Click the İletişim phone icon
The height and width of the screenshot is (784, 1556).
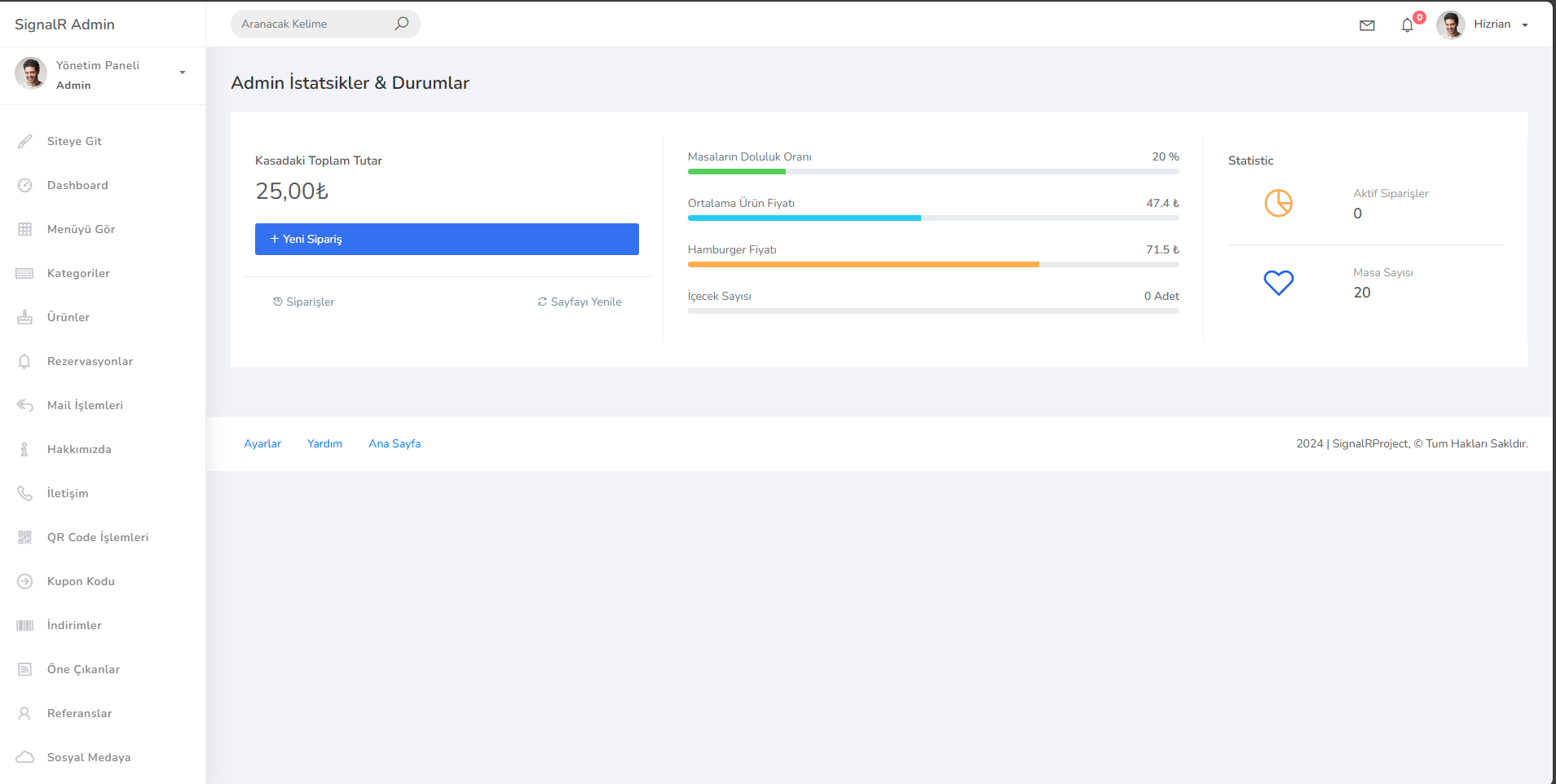tap(25, 493)
